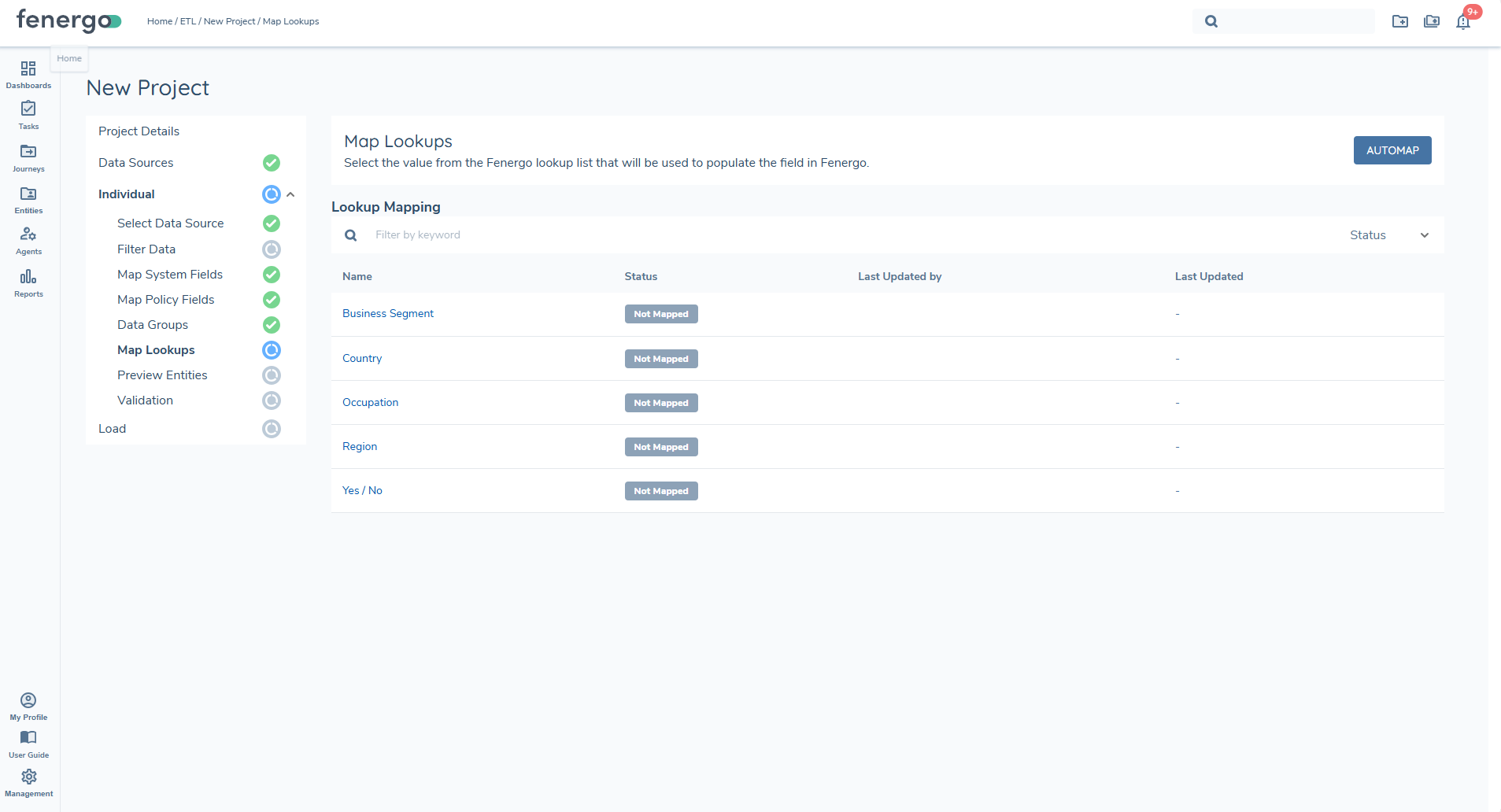This screenshot has width=1501, height=812.
Task: Collapse the Individual section chevron
Action: [290, 194]
